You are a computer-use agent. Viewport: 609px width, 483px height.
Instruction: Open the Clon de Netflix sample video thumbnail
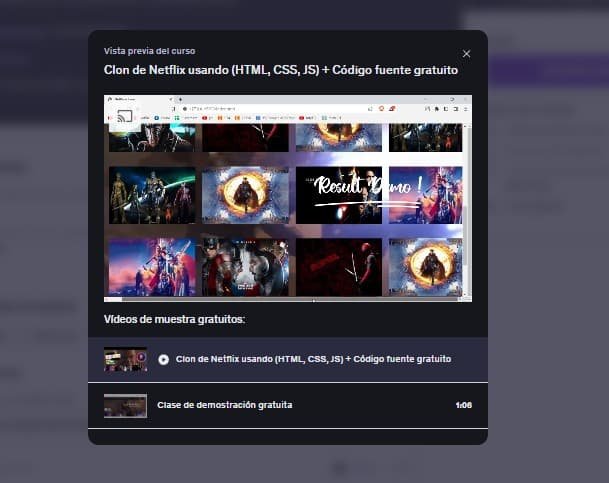pos(125,359)
